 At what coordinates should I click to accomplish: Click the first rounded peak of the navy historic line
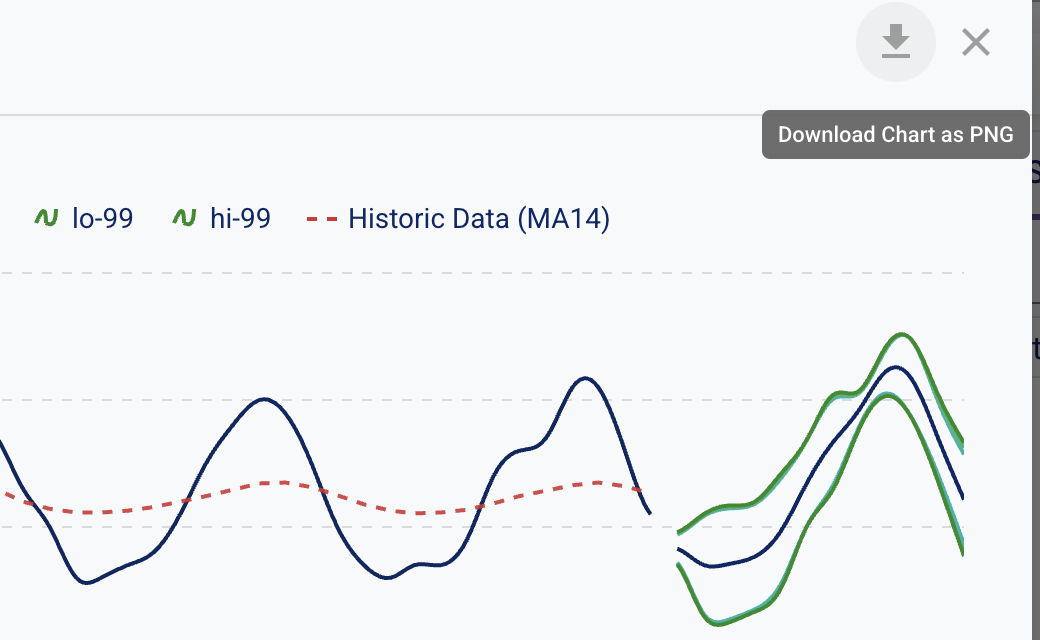point(264,399)
